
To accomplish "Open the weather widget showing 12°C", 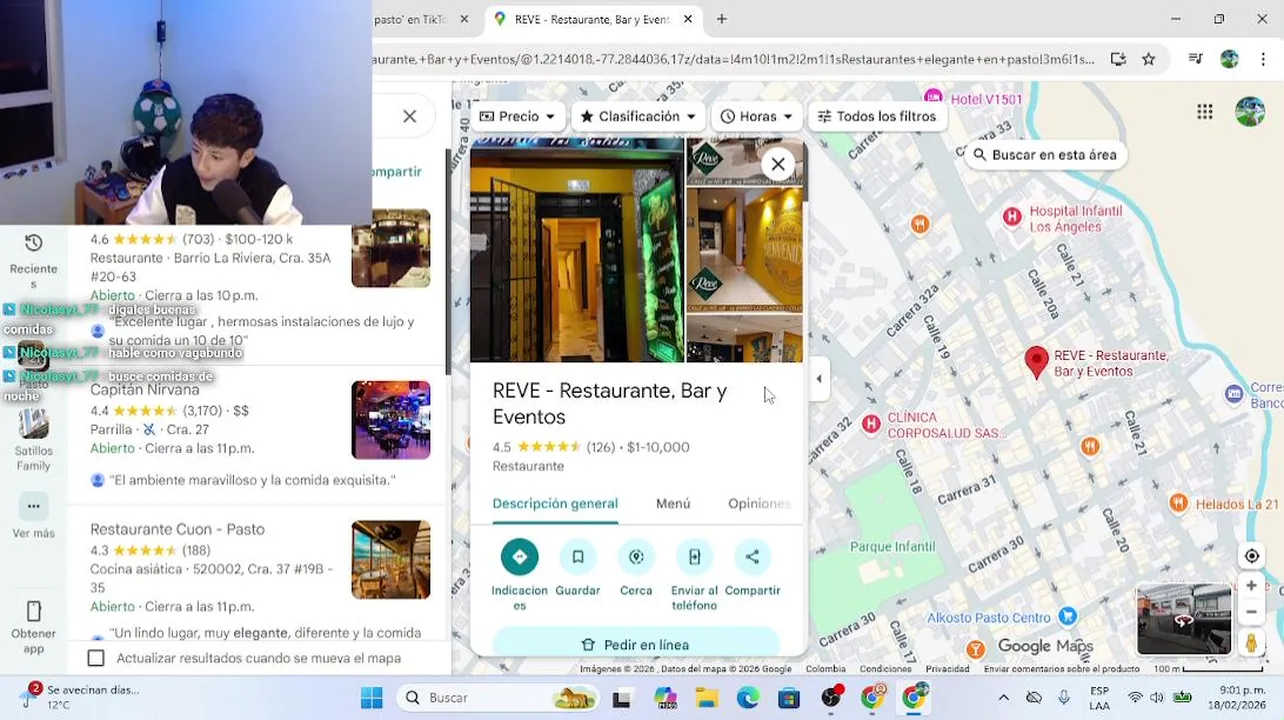I will coord(78,697).
